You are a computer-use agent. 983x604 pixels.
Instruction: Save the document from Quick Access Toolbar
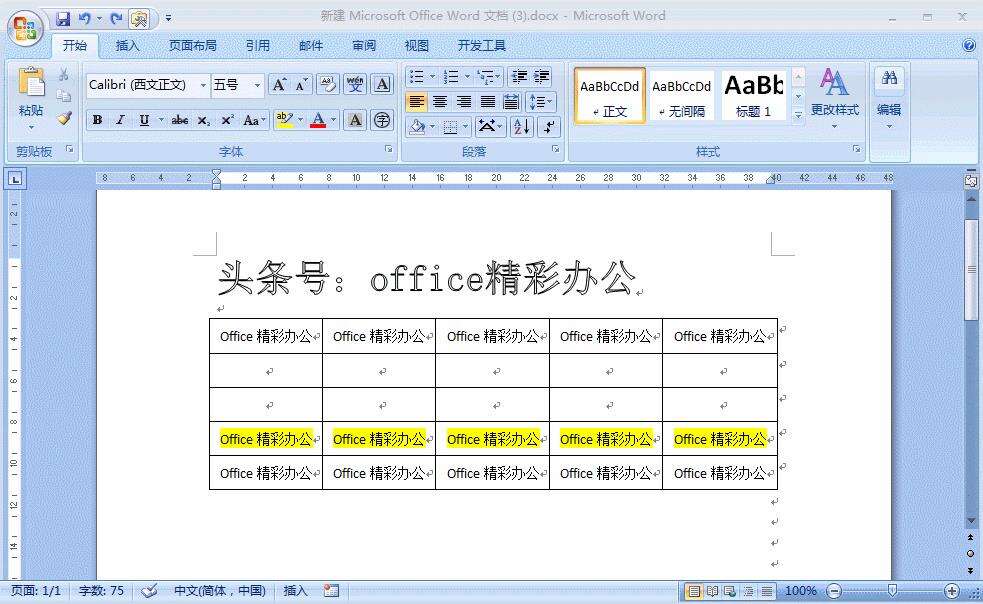[x=63, y=19]
